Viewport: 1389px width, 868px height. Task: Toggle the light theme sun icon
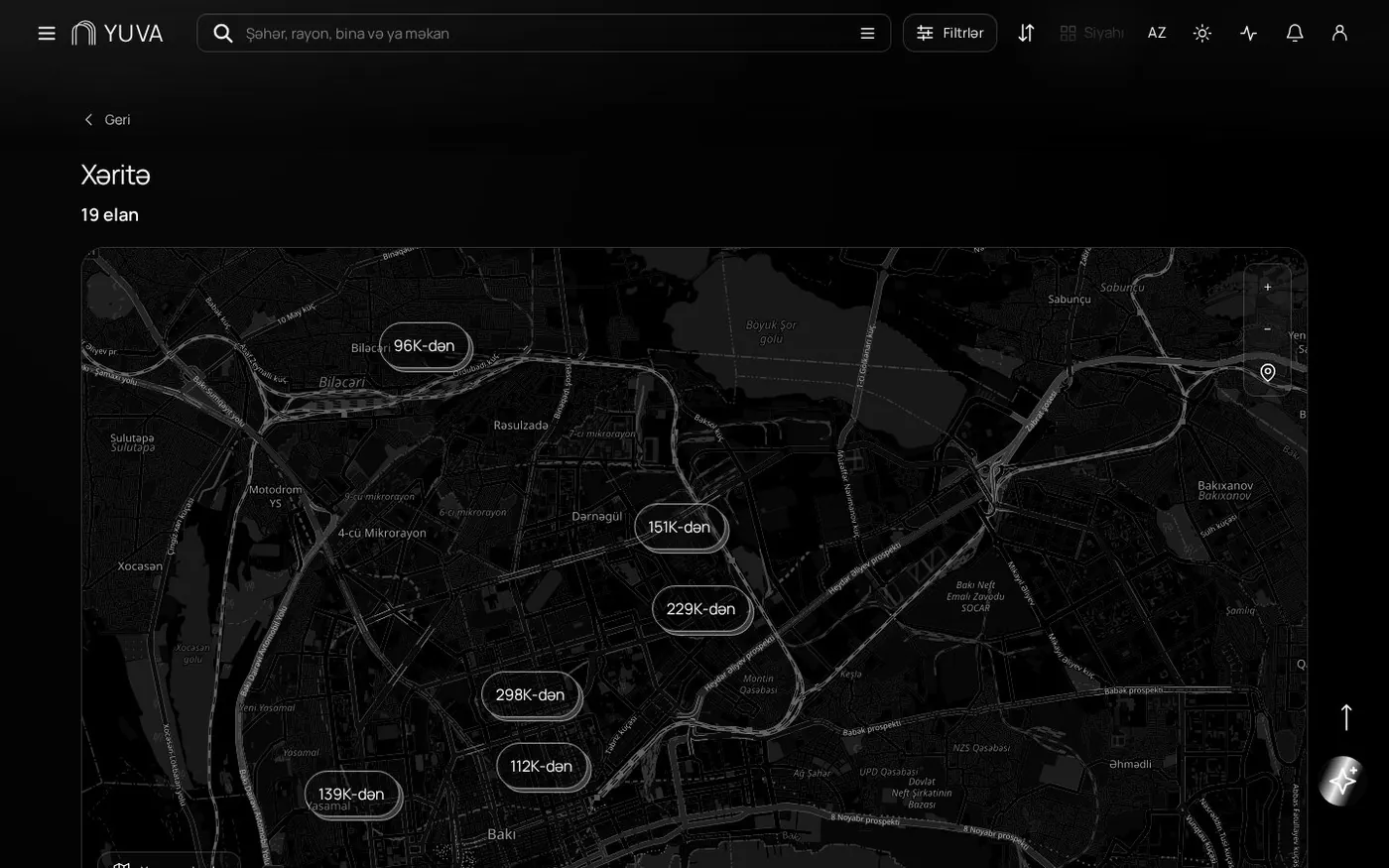1202,33
